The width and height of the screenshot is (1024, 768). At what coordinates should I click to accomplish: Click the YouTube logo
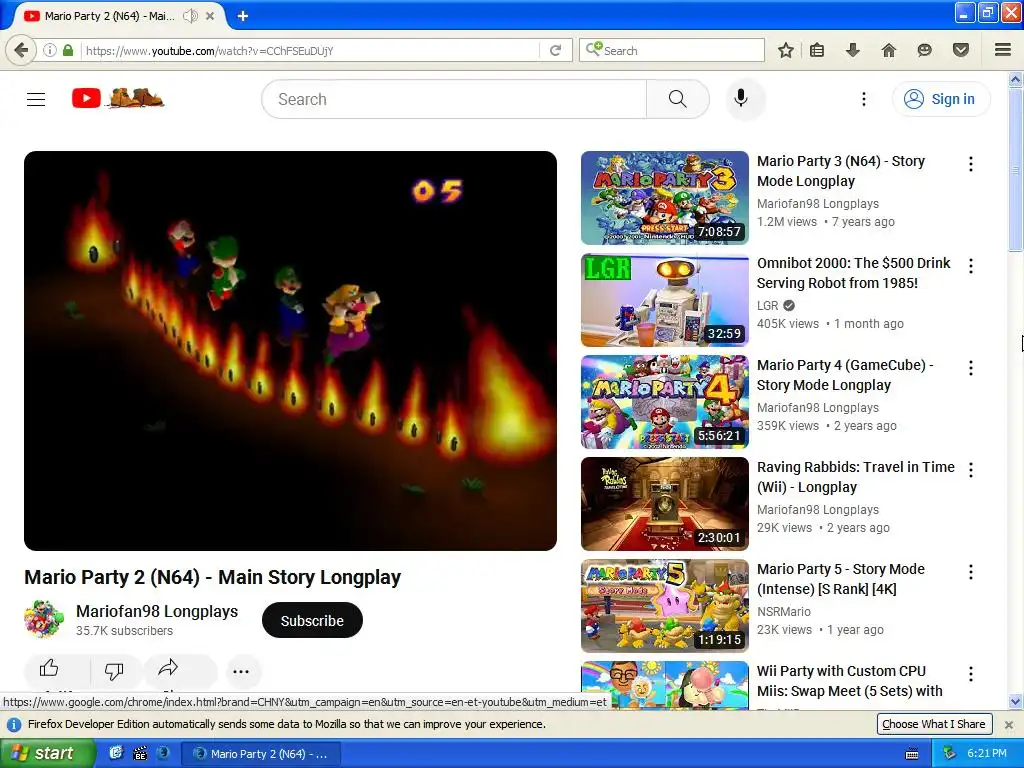click(x=118, y=99)
